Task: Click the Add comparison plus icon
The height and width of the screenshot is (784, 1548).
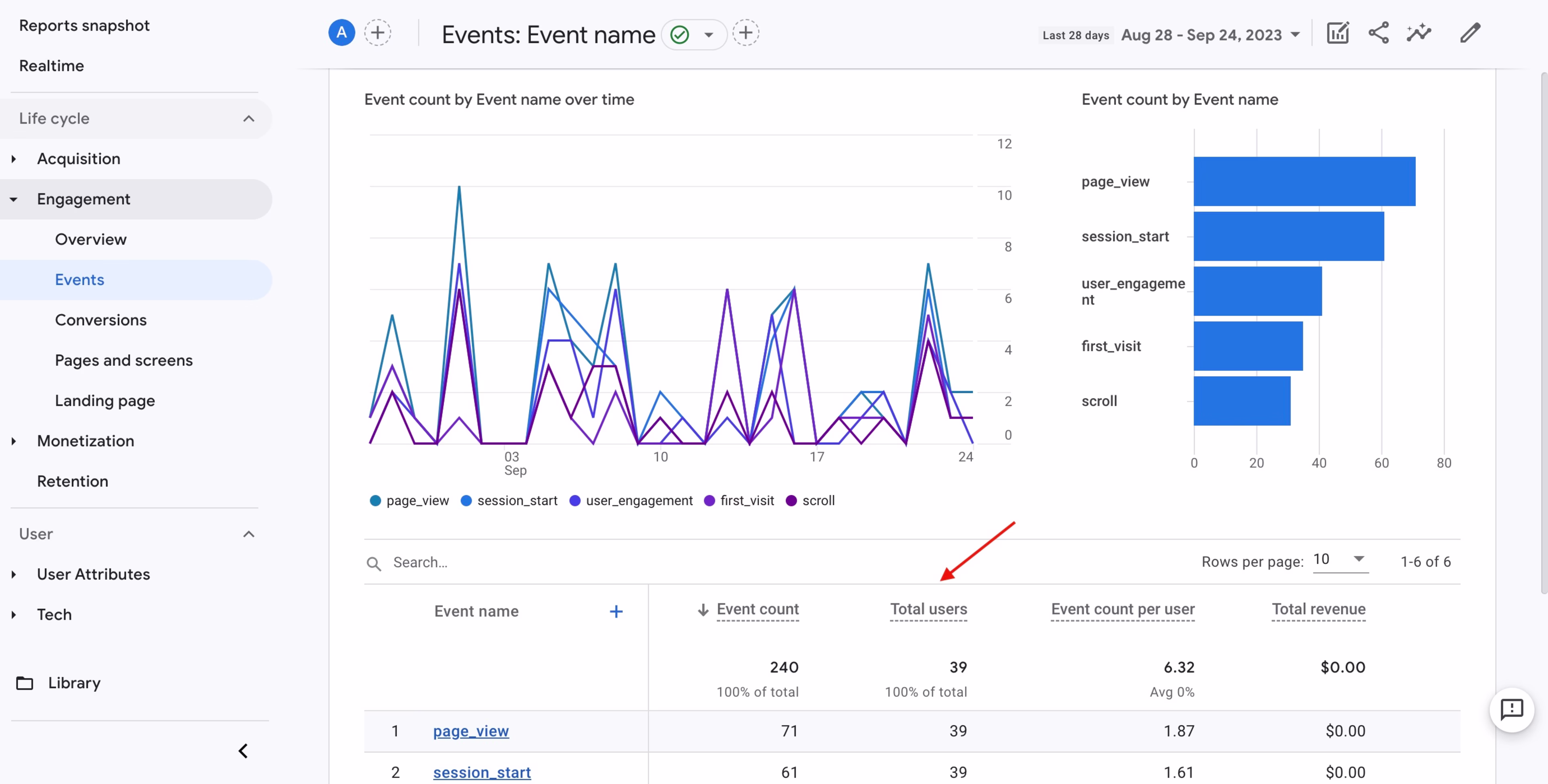Action: pyautogui.click(x=377, y=33)
